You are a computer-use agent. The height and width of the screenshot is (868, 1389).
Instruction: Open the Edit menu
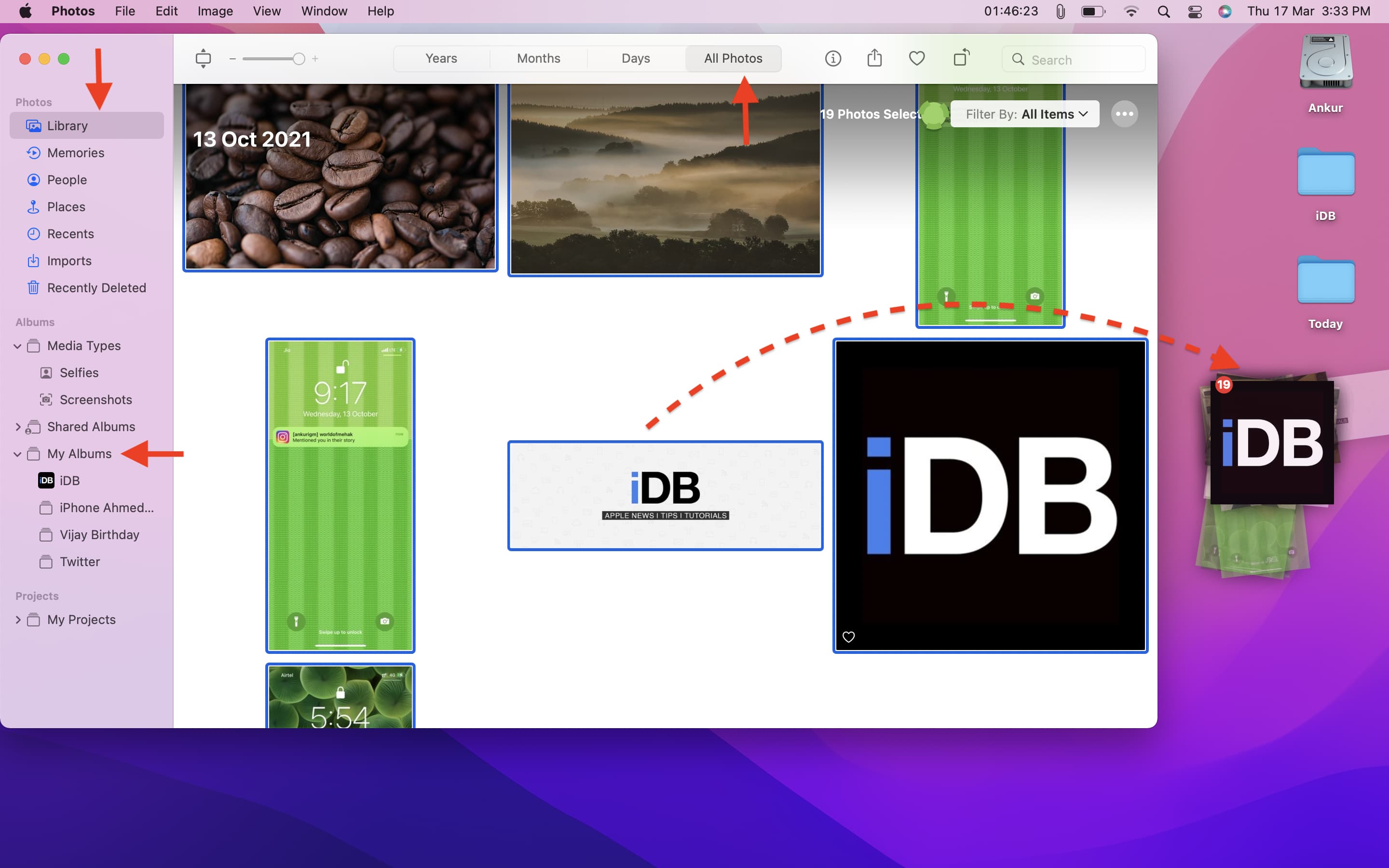166,11
